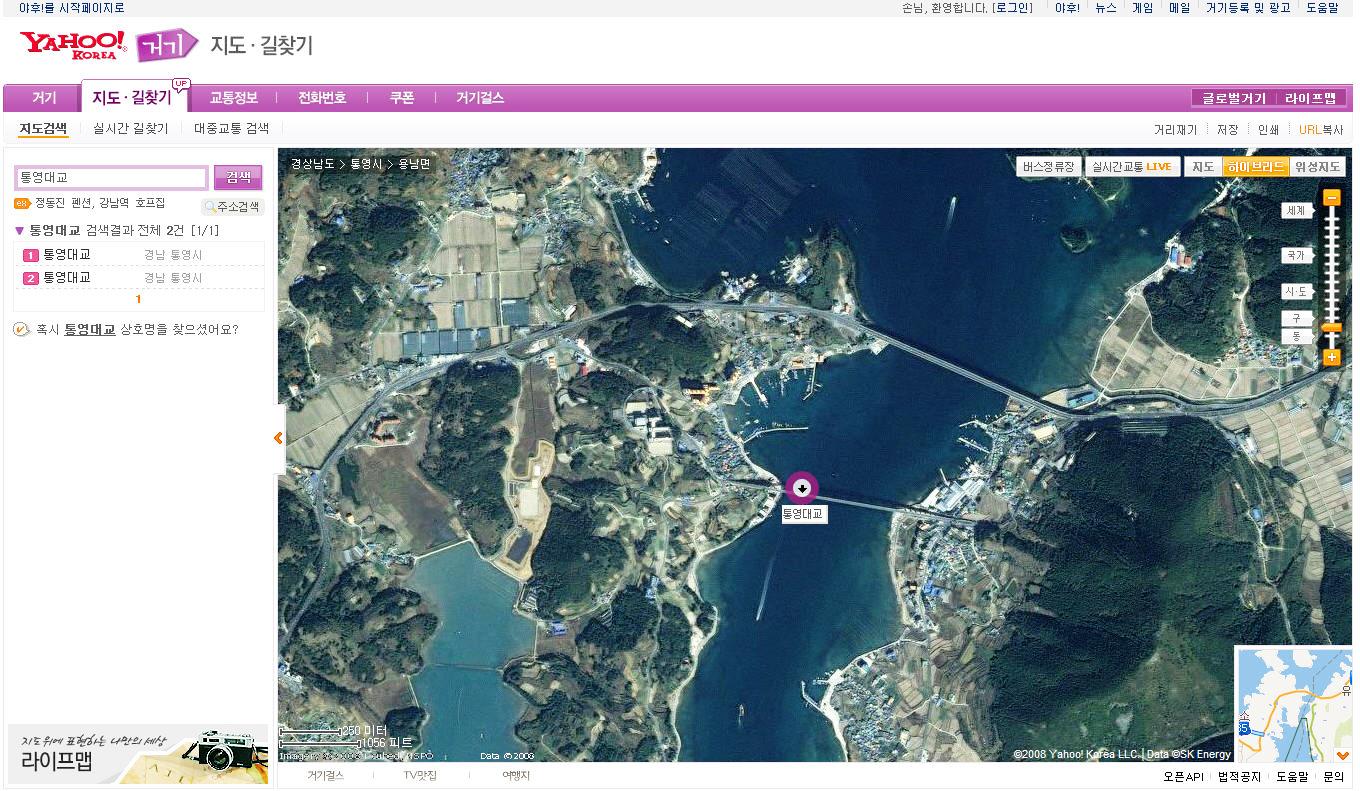This screenshot has height=791, width=1360.
Task: Click the 저장 save link
Action: tap(1227, 130)
